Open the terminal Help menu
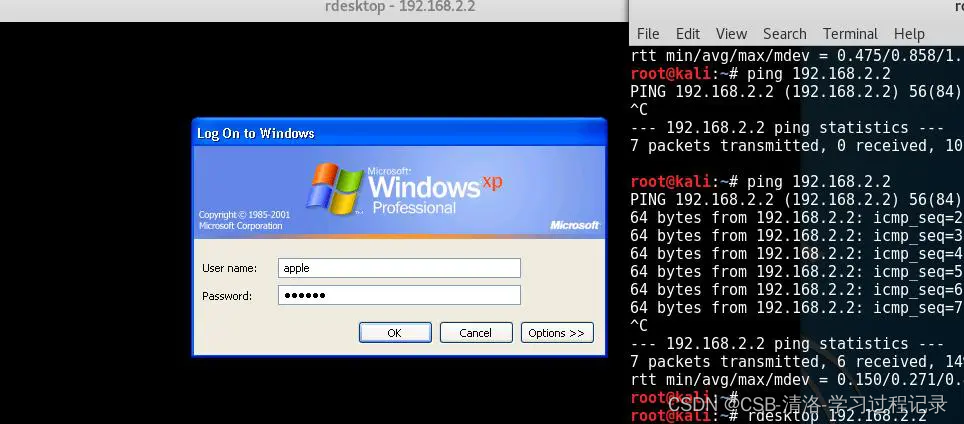 (x=909, y=34)
